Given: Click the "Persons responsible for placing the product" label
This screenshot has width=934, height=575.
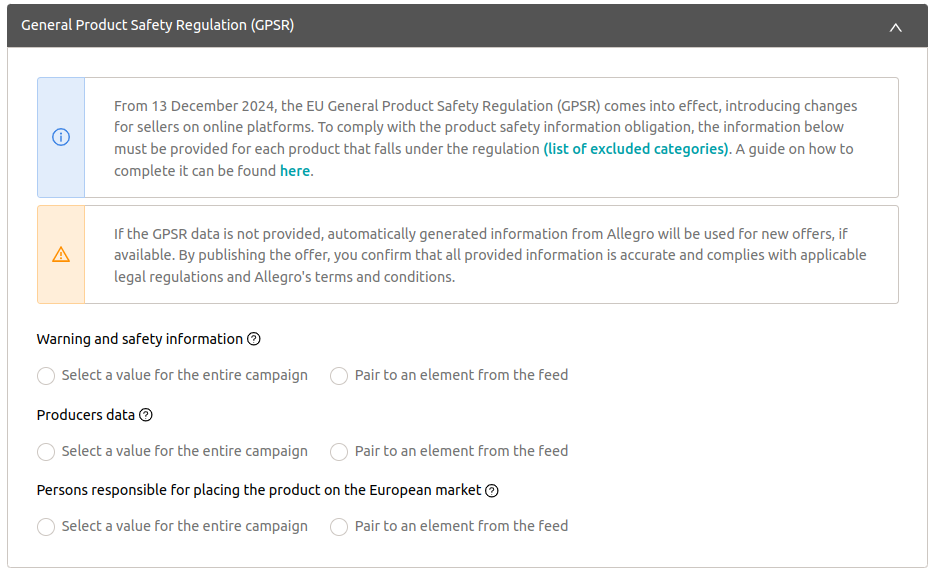Looking at the screenshot, I should pyautogui.click(x=259, y=491).
